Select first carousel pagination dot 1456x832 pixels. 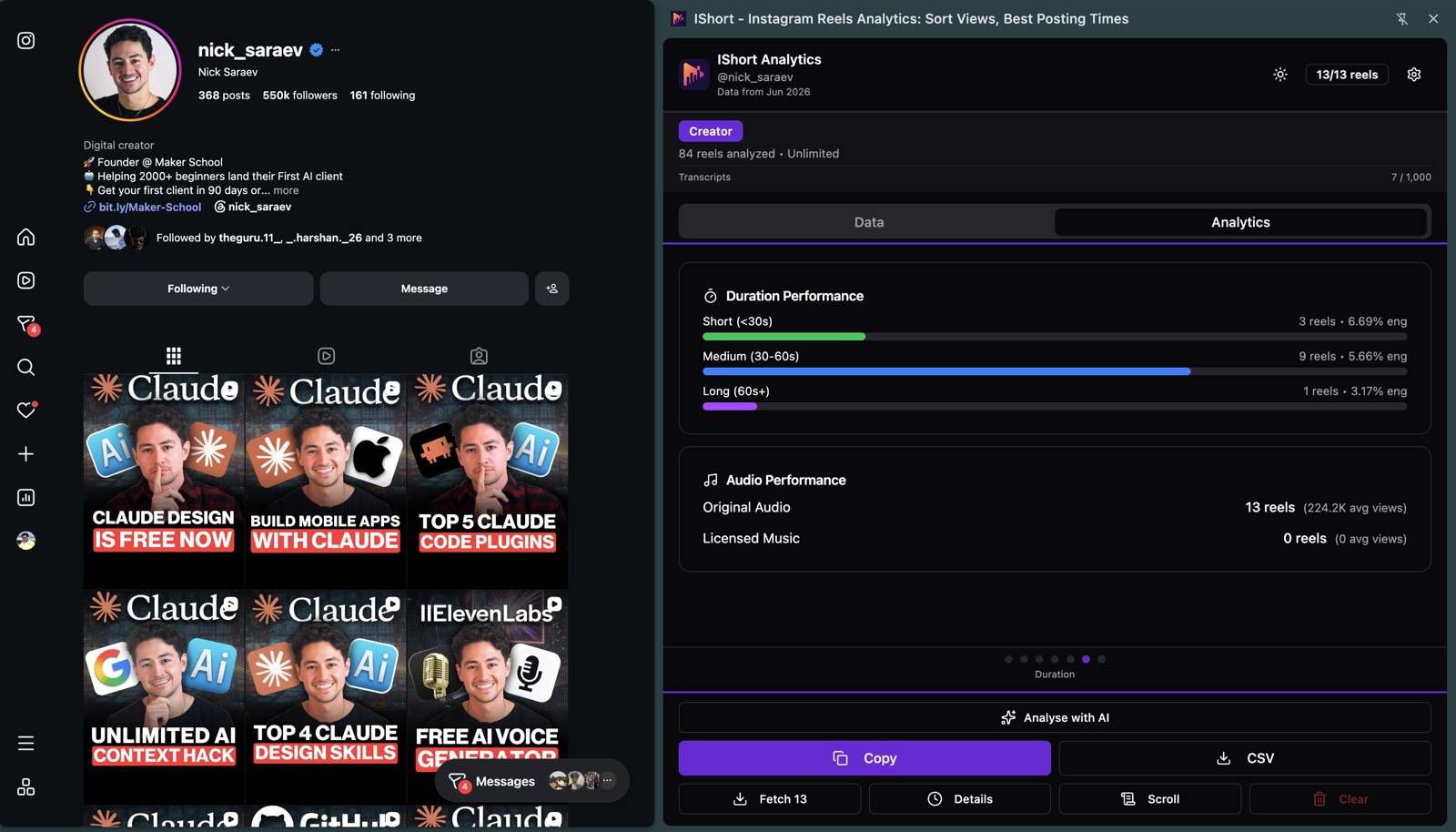click(x=1008, y=659)
